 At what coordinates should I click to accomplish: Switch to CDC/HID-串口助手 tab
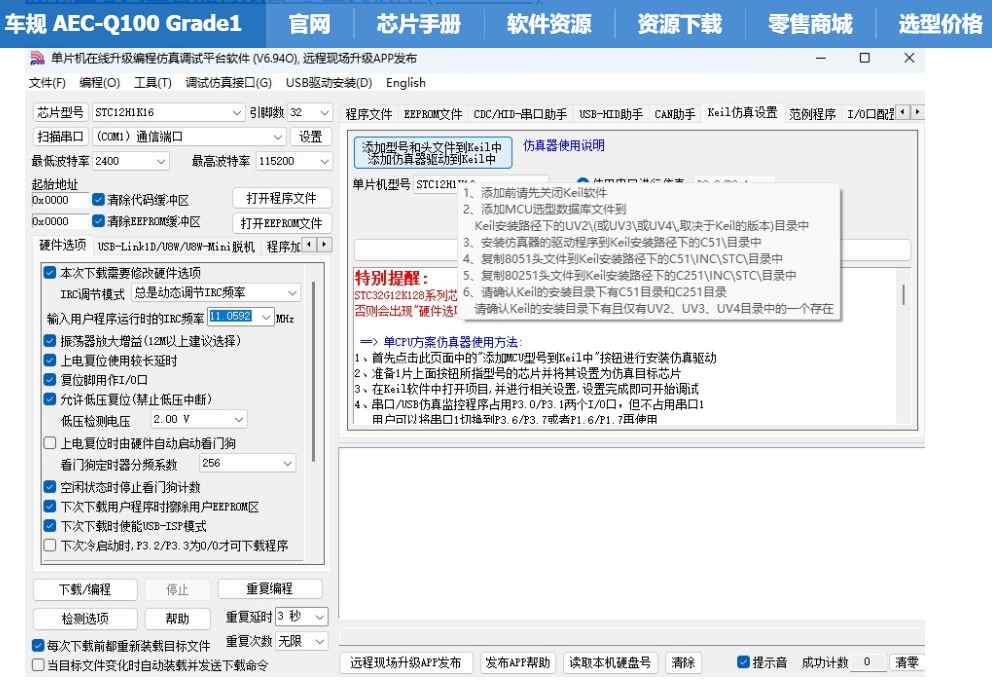point(520,114)
